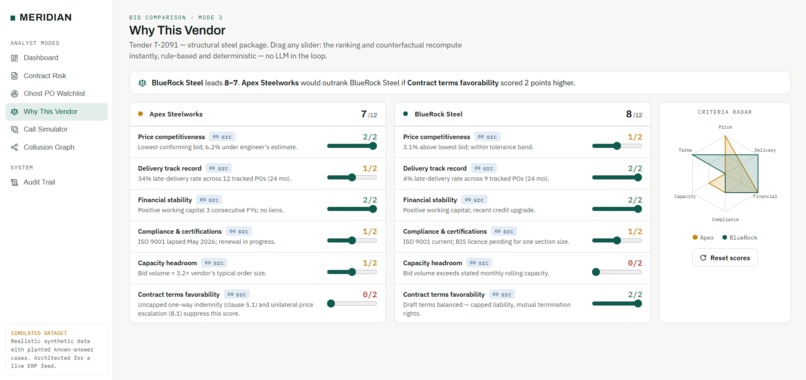806x380 pixels.
Task: Click BlueRock Steel card header
Action: point(523,114)
